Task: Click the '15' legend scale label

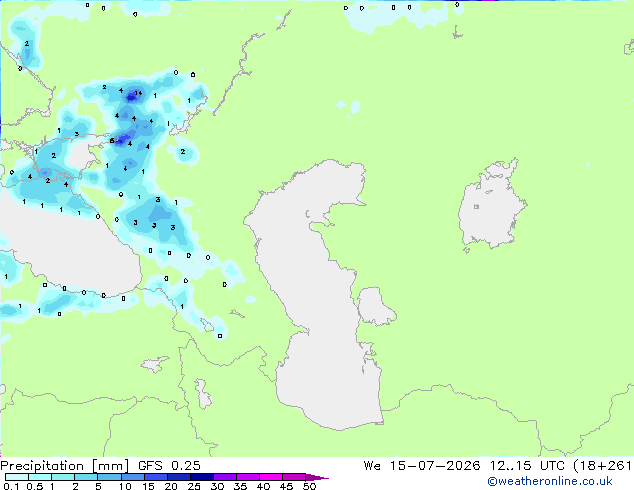Action: [148, 486]
